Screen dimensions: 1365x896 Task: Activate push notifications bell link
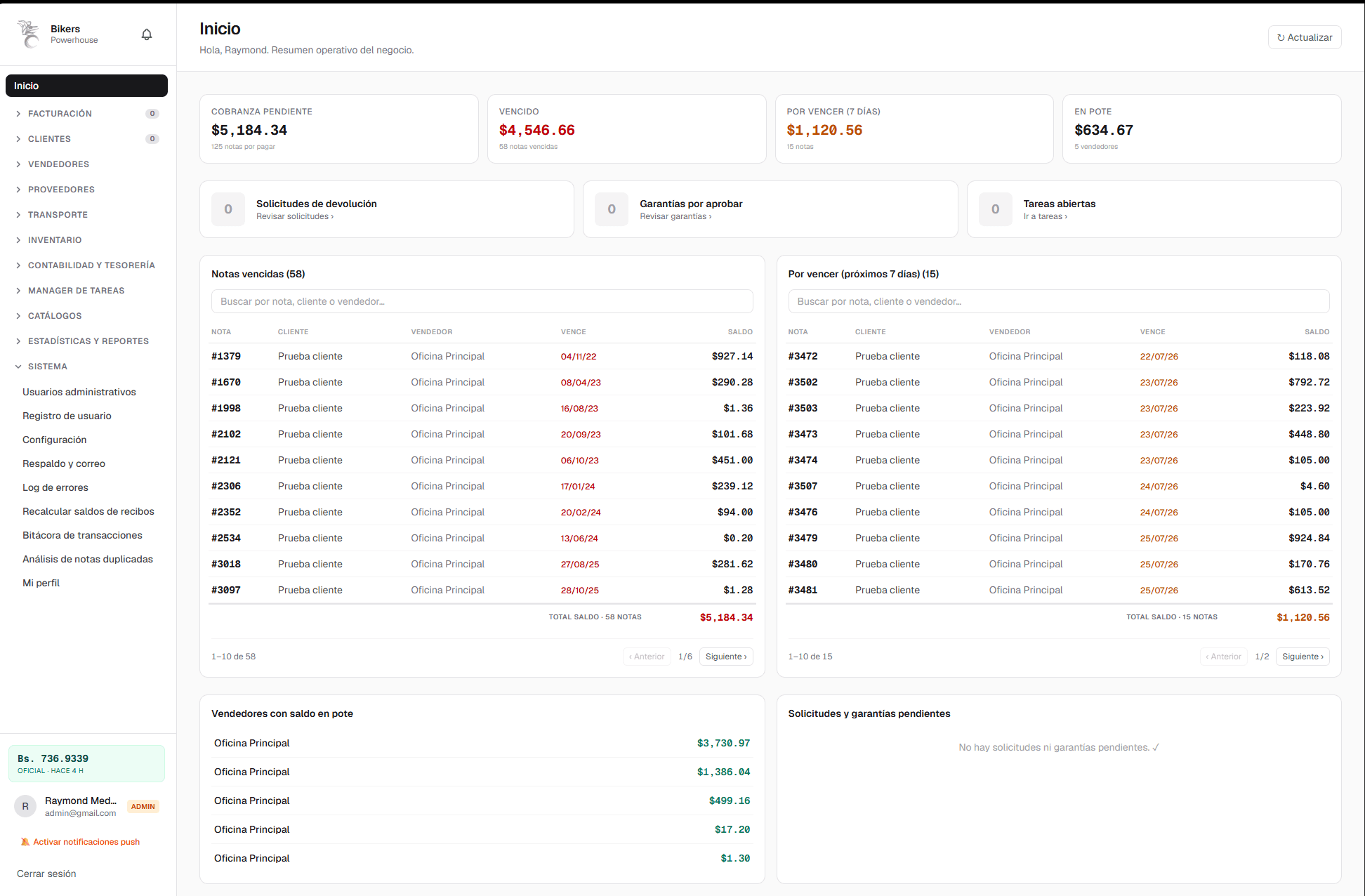click(x=80, y=842)
